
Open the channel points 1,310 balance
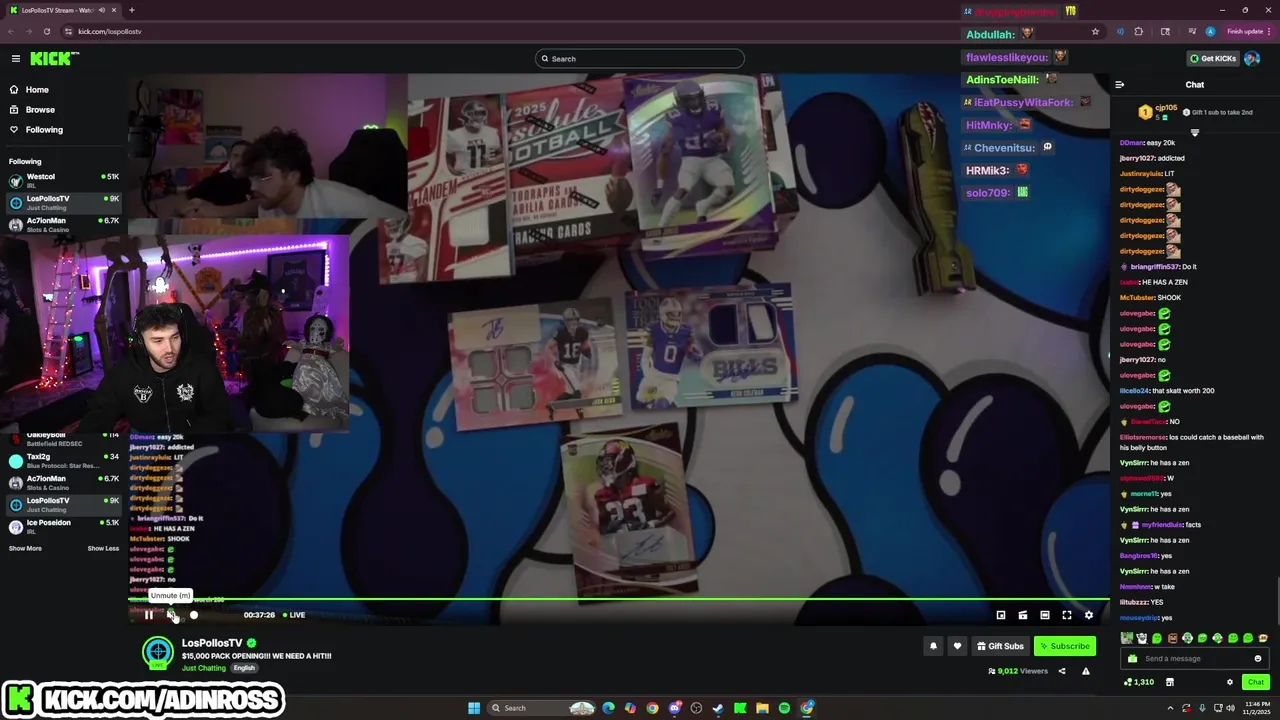click(x=1139, y=682)
